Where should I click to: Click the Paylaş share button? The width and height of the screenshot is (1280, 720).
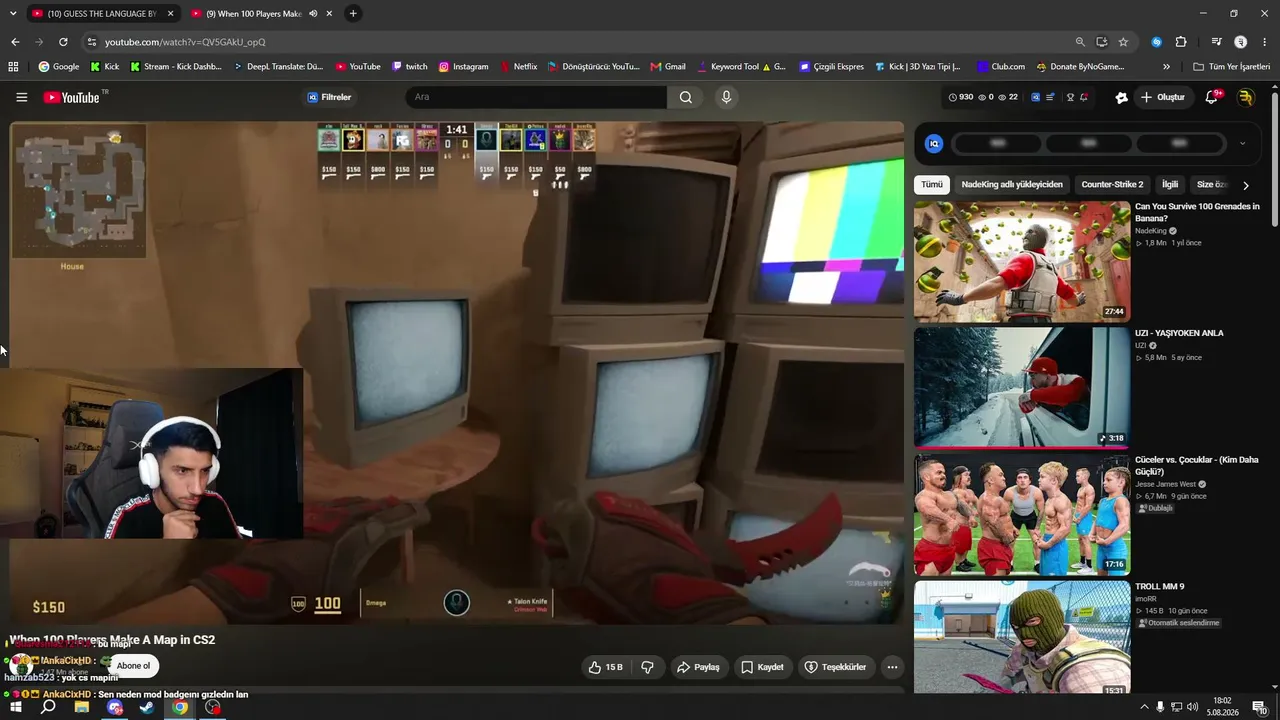click(698, 667)
